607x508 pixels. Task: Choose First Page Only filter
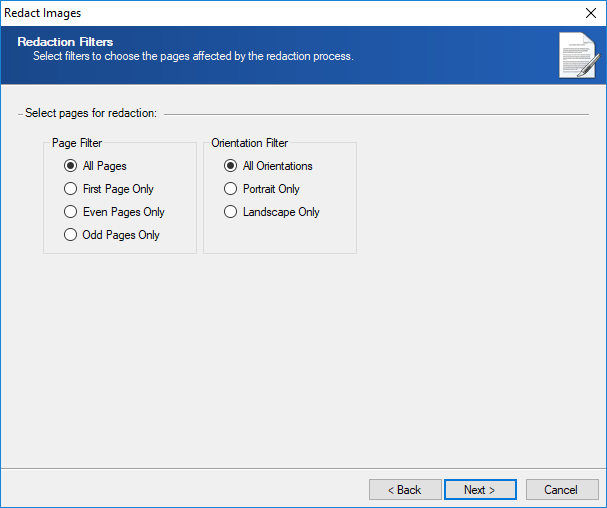point(70,189)
